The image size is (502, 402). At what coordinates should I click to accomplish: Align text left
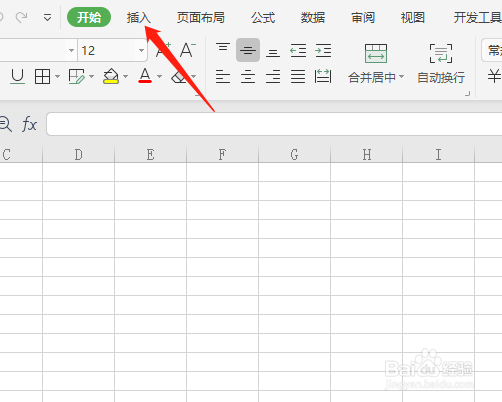(223, 77)
